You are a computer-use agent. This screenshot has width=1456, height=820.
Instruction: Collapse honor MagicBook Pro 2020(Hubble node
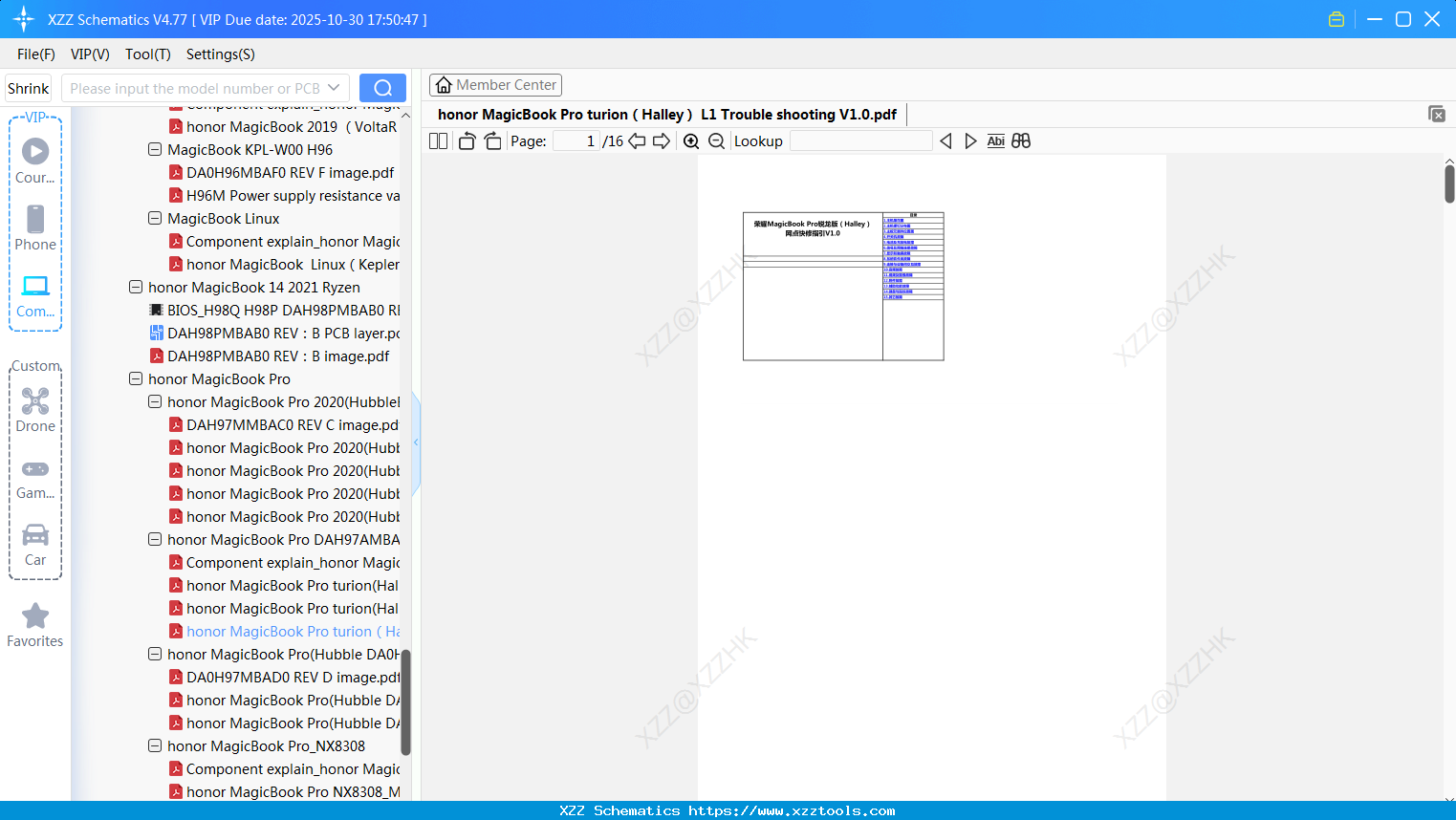[x=155, y=402]
